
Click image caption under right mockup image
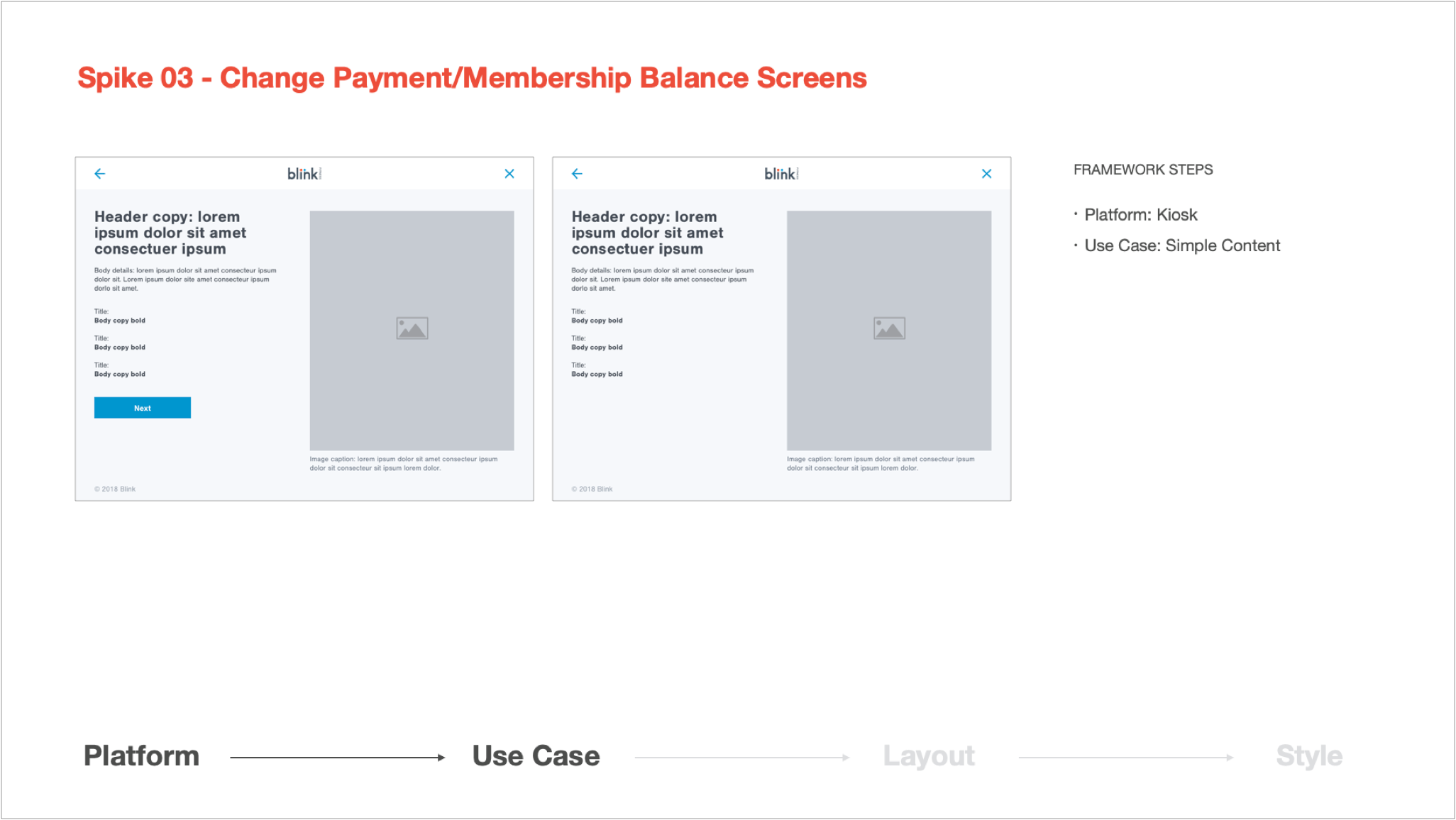click(880, 463)
